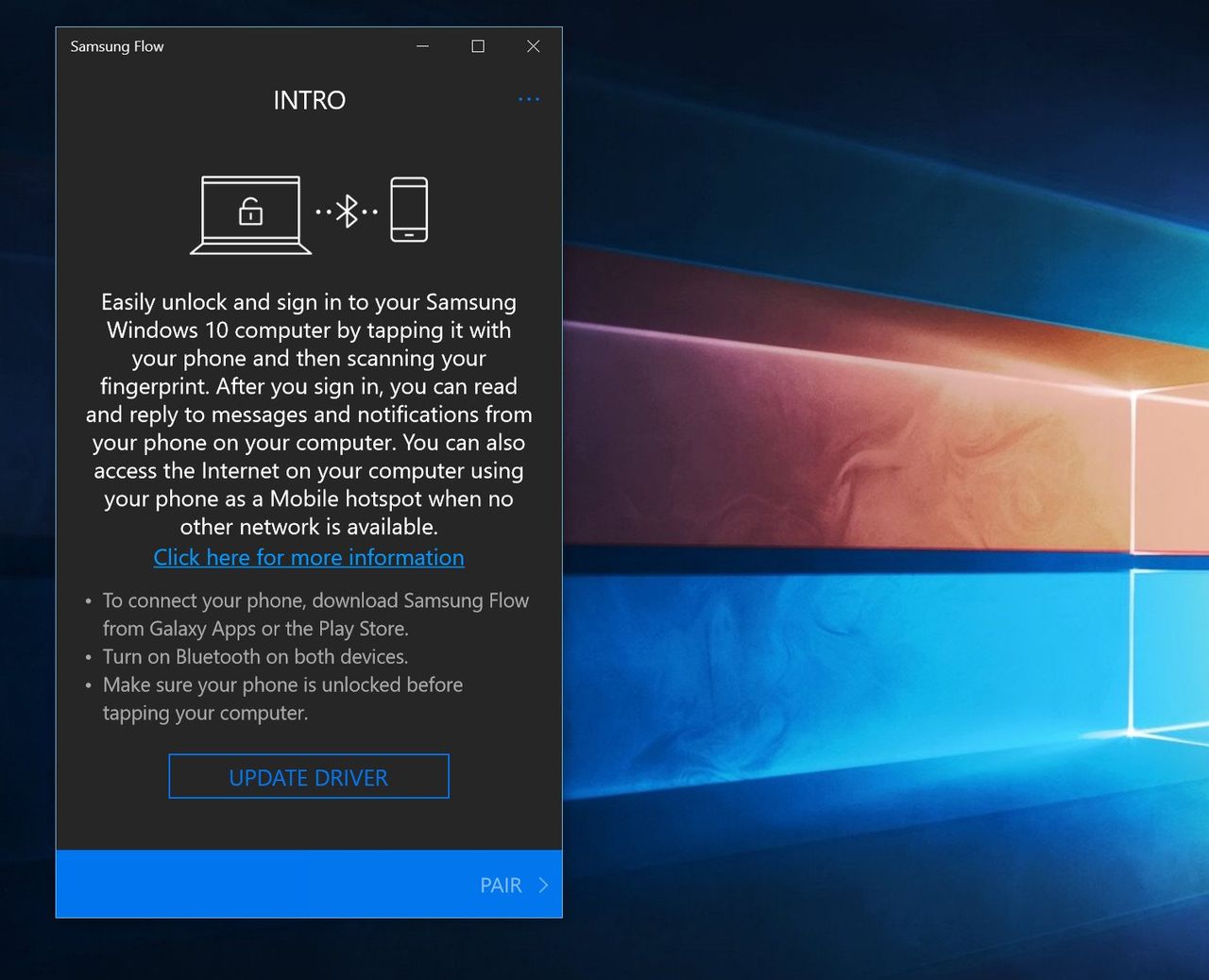This screenshot has height=980, width=1209.
Task: Open the three-dot more options menu
Action: point(529,99)
